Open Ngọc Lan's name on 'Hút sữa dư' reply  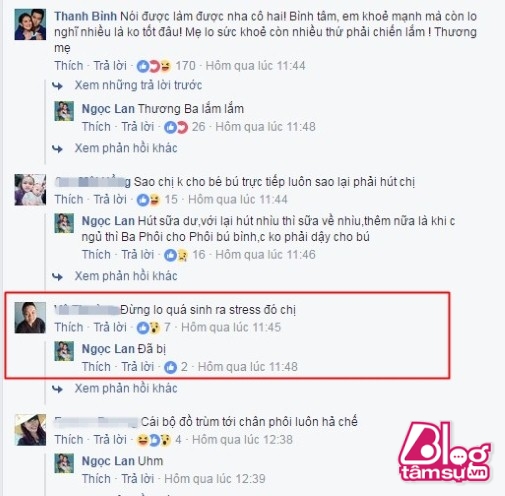pos(108,221)
